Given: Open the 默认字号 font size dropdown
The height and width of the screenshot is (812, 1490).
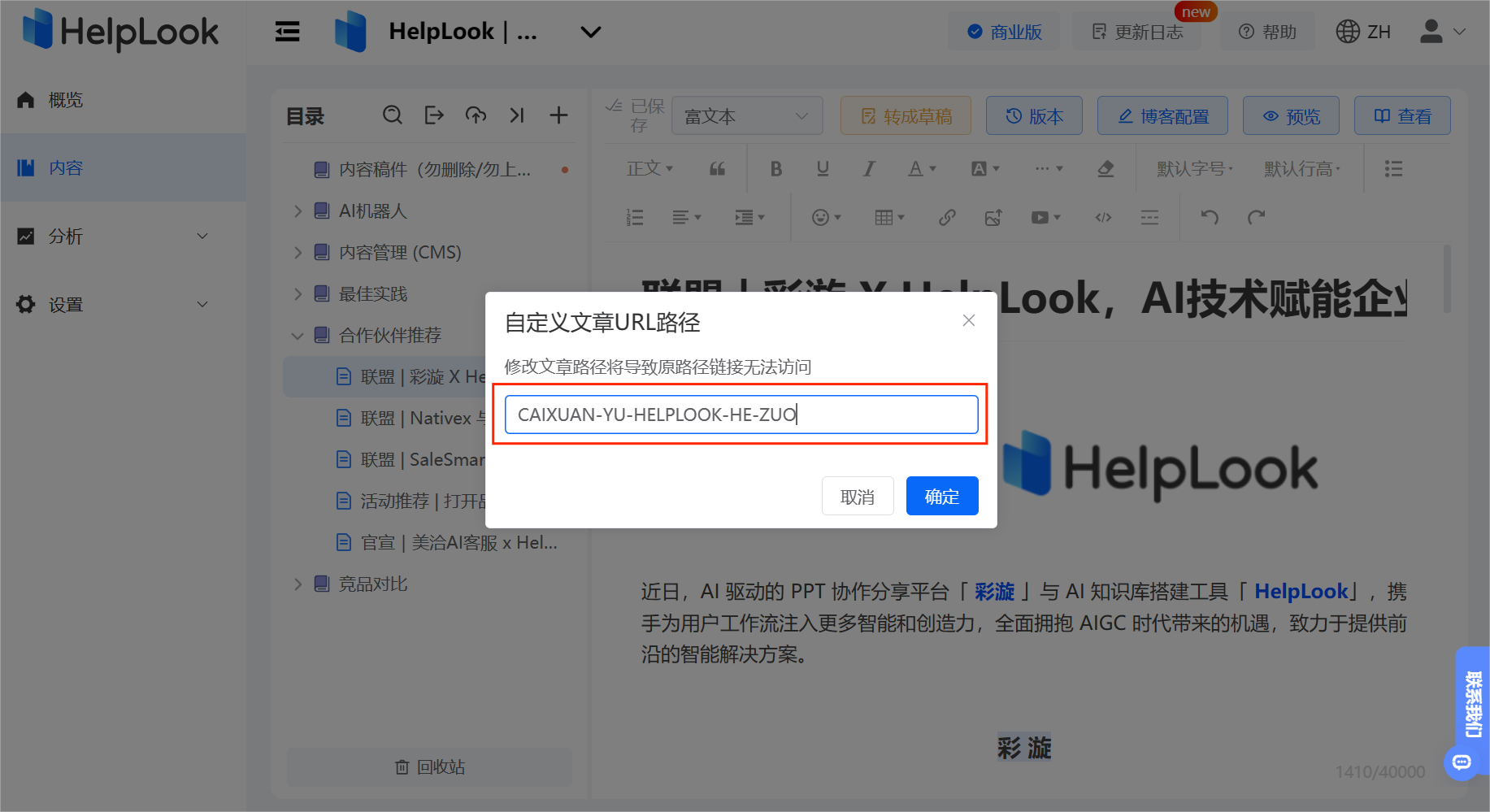Looking at the screenshot, I should coord(1195,168).
